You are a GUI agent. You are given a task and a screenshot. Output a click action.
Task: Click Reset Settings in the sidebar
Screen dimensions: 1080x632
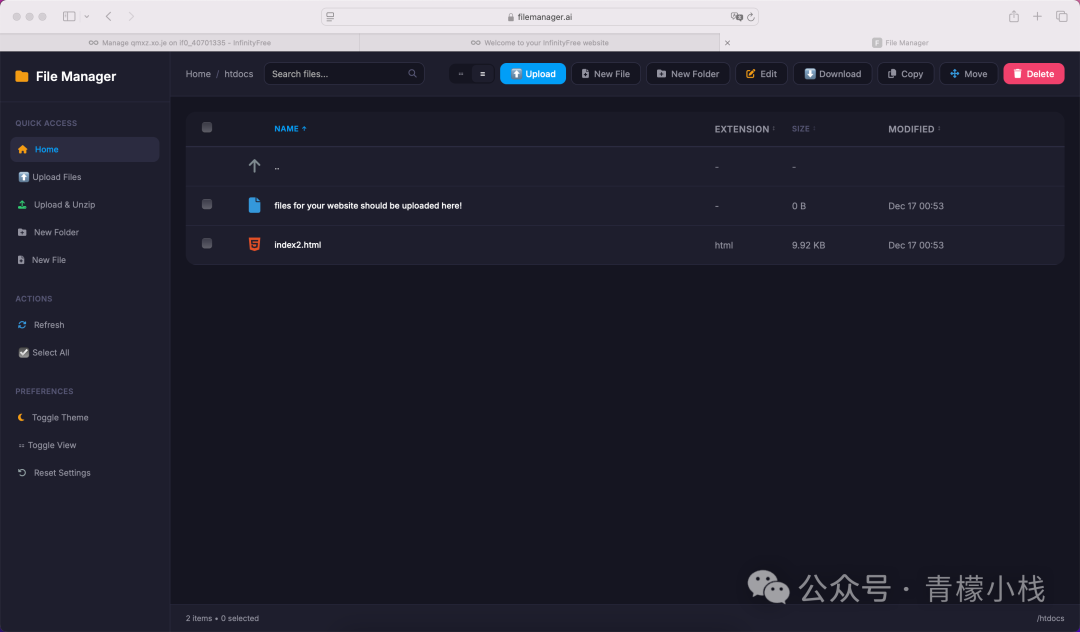click(85, 472)
